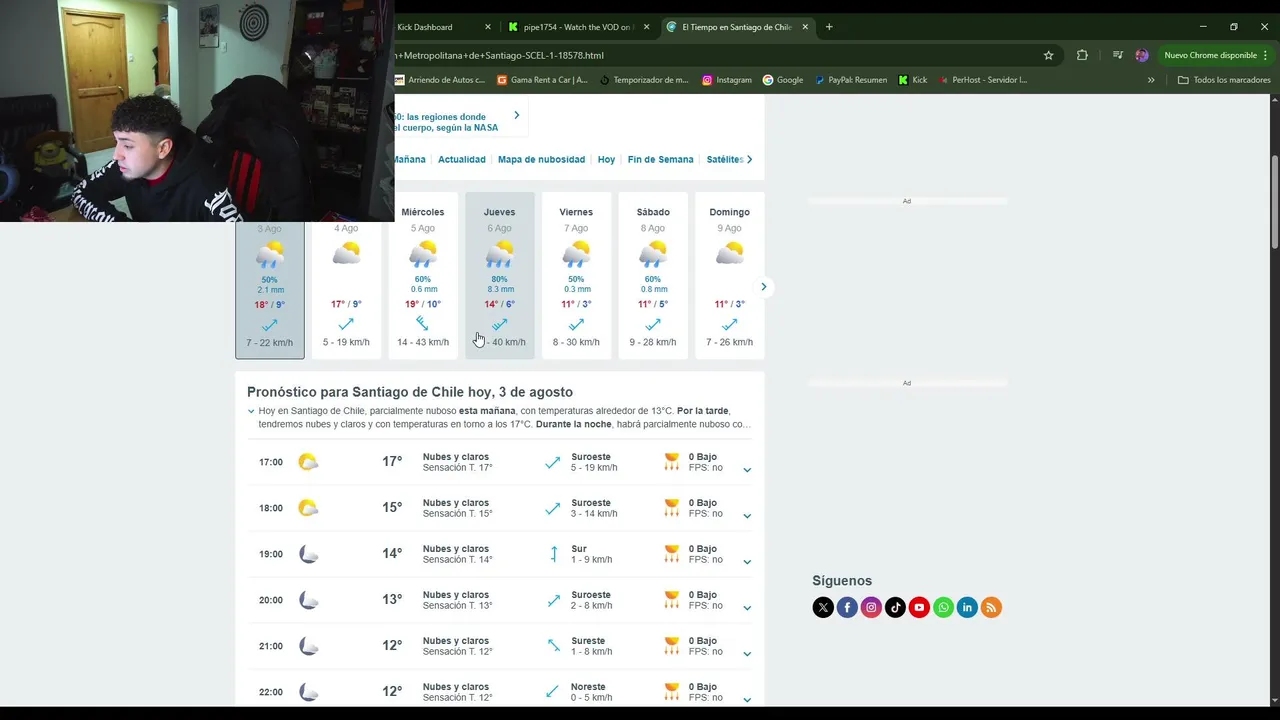
Task: Open the Instagram icon under Síguenos
Action: 871,607
